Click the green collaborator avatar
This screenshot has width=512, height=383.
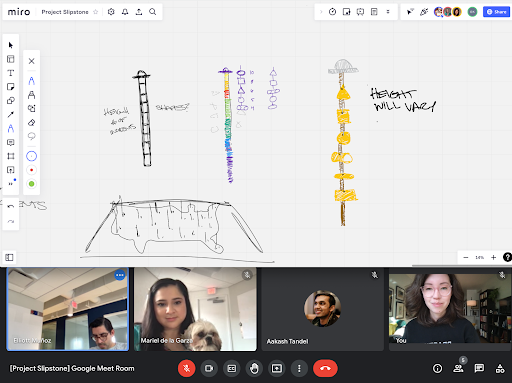click(x=472, y=12)
